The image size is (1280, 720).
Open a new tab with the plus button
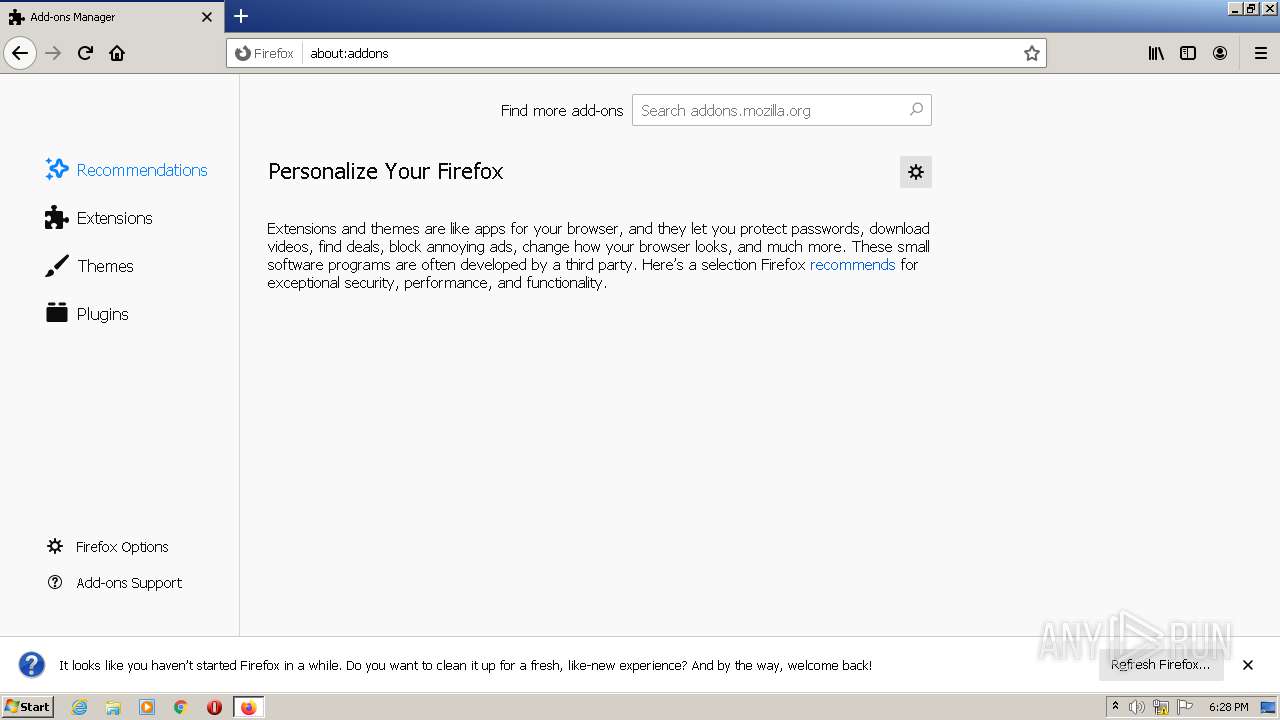coord(241,16)
